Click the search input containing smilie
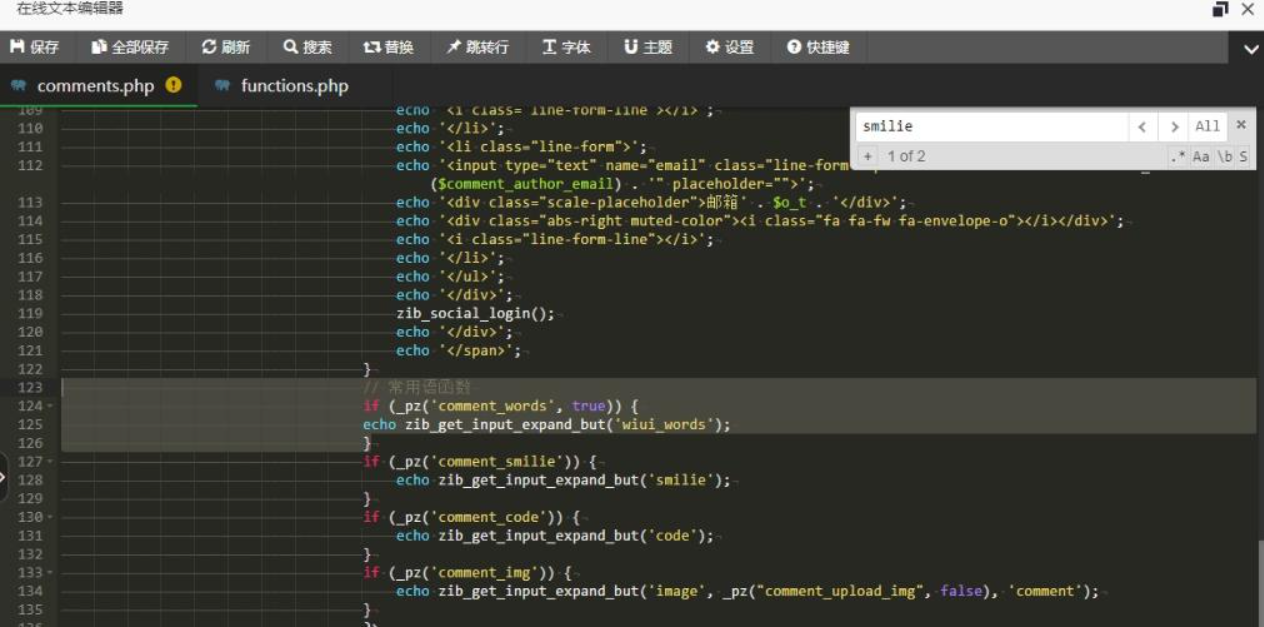Image resolution: width=1264 pixels, height=627 pixels. tap(990, 126)
